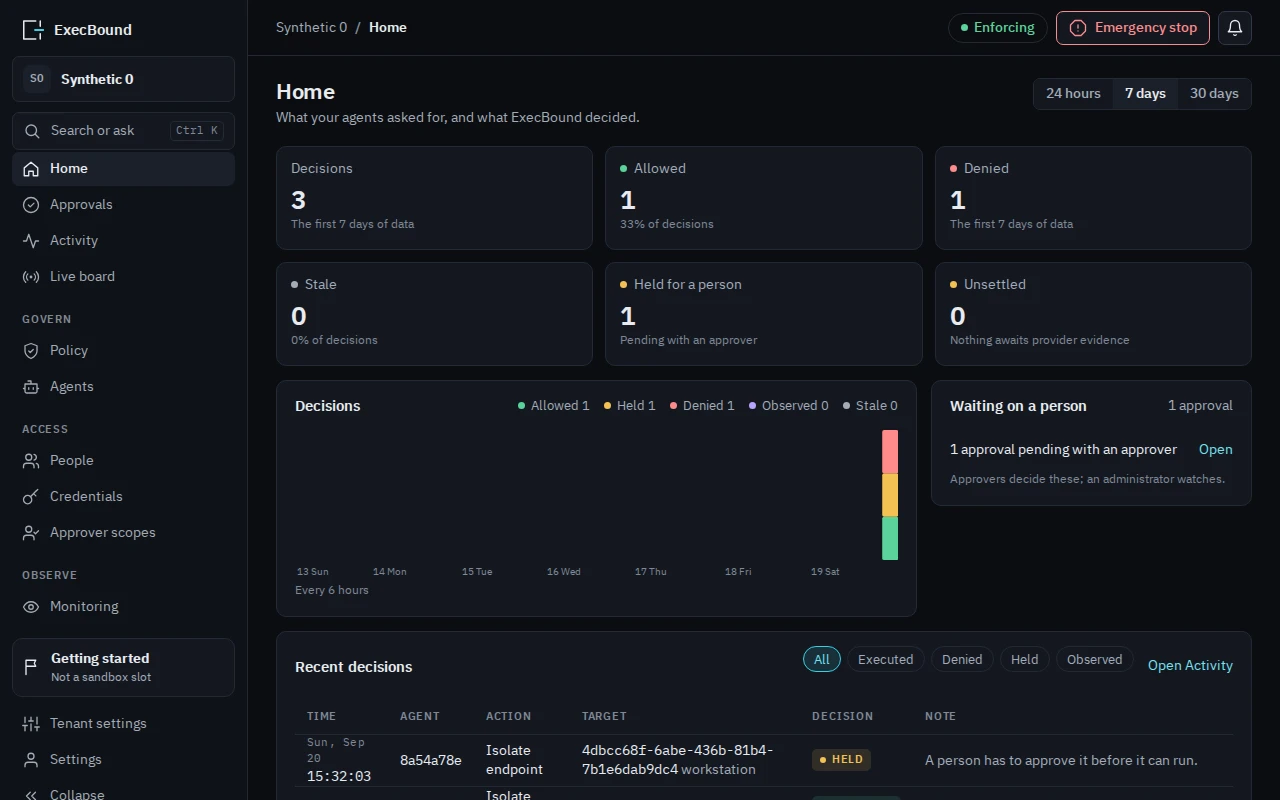Screen dimensions: 1280x800
Task: Click the green Allowed chart bar segment
Action: (890, 538)
